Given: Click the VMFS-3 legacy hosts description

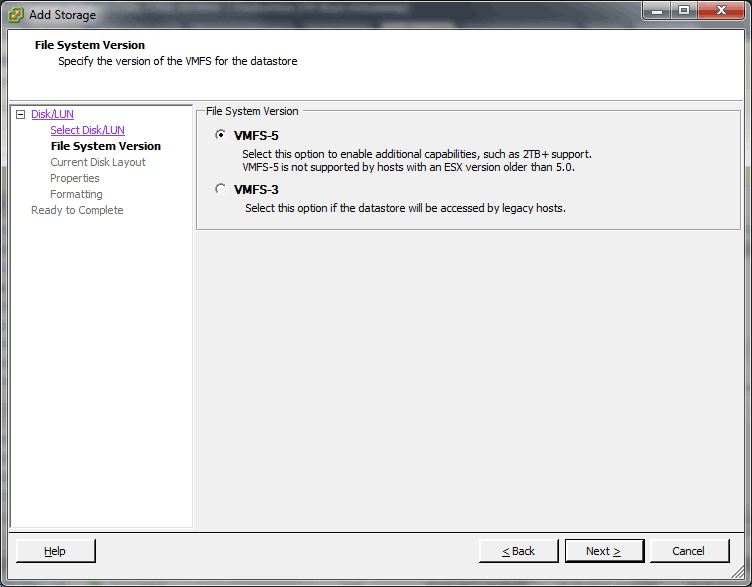Looking at the screenshot, I should pyautogui.click(x=405, y=208).
